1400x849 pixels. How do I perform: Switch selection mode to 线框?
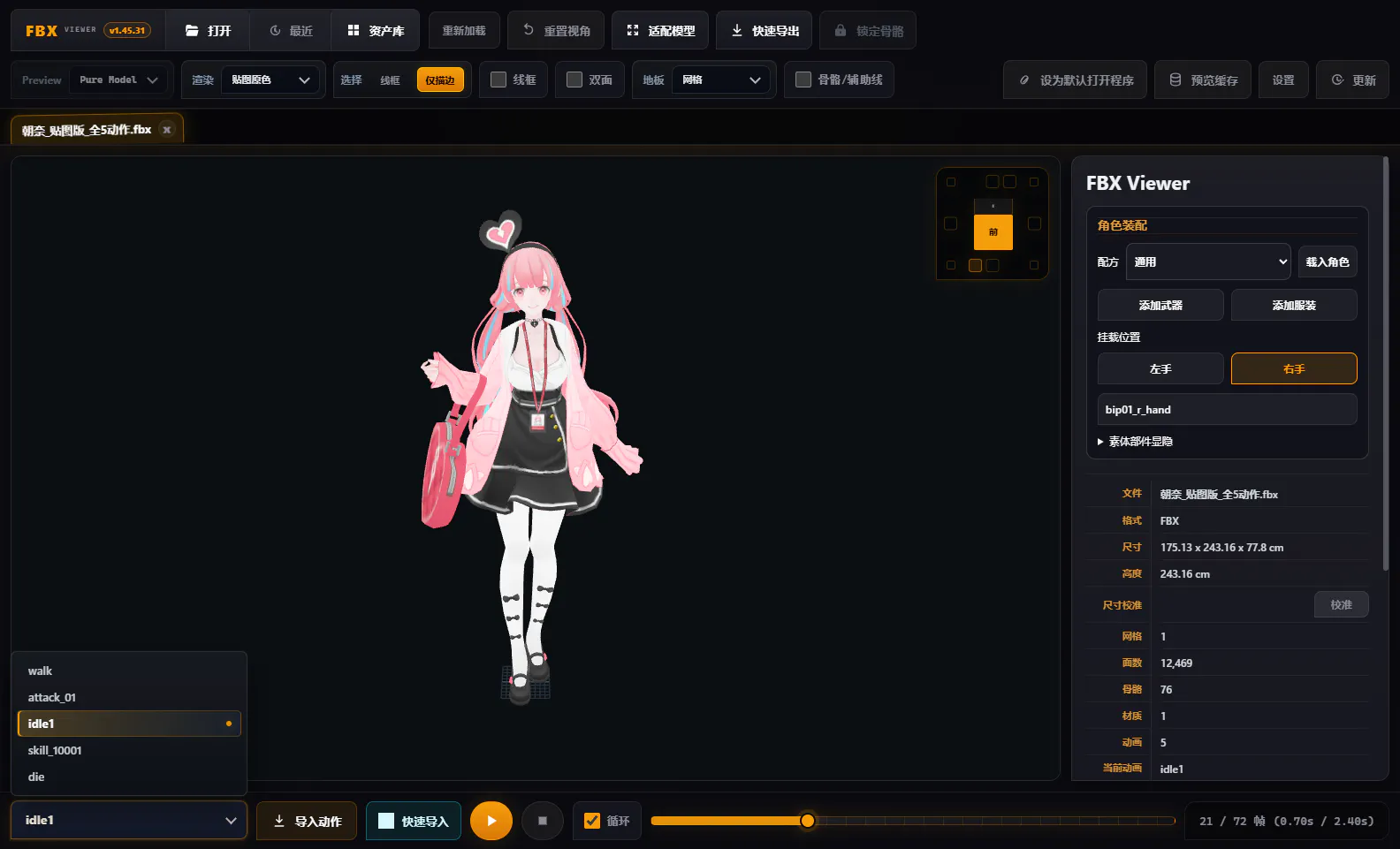[390, 80]
